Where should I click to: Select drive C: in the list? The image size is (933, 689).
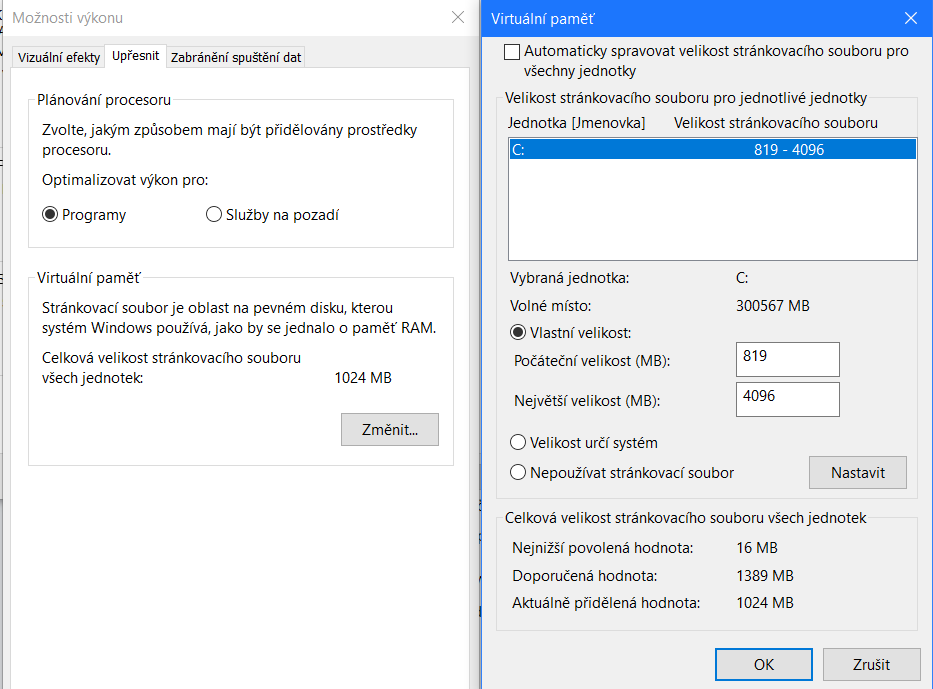coord(712,150)
